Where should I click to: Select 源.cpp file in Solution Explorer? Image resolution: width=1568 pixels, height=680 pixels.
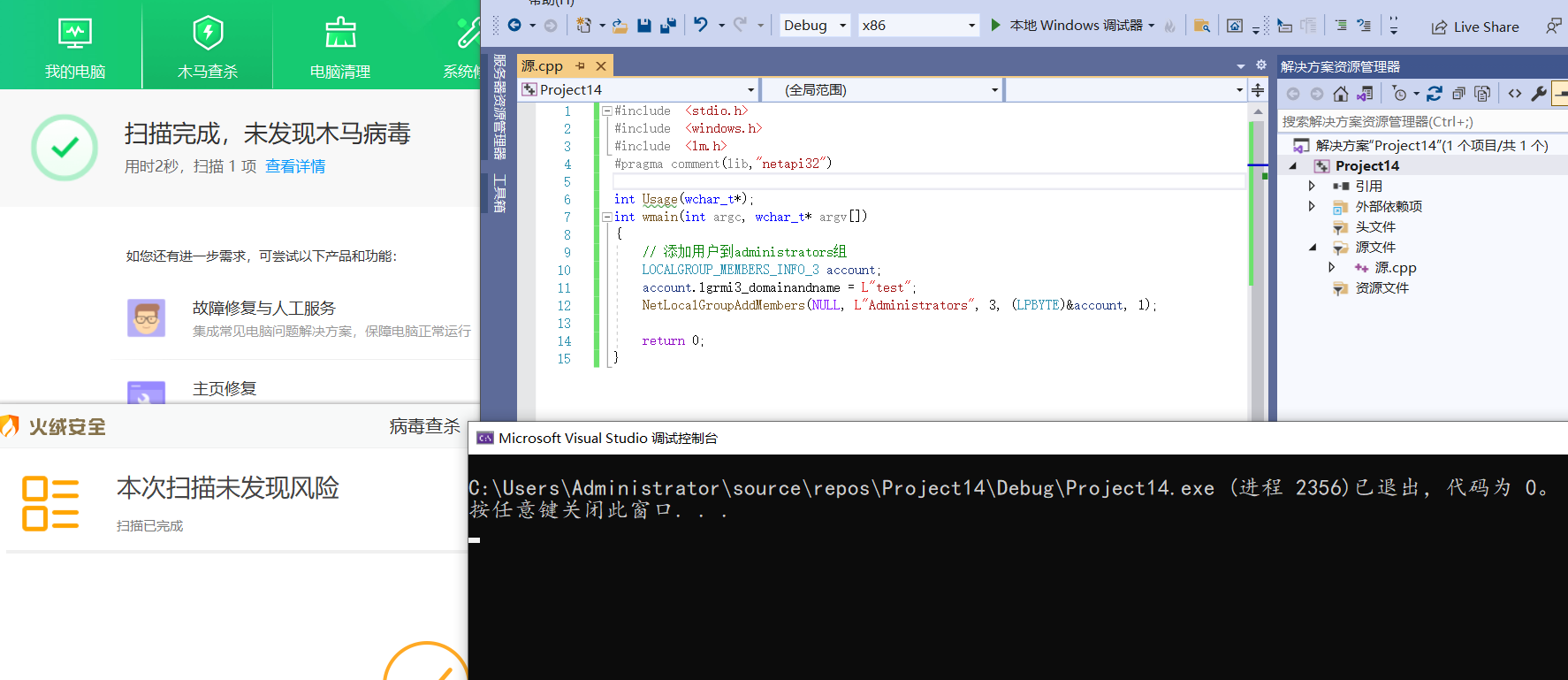coord(1396,267)
